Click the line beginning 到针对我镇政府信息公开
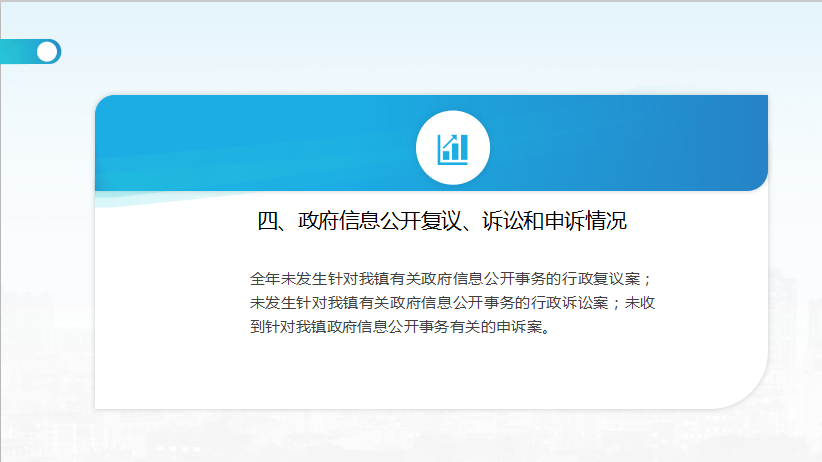Image resolution: width=822 pixels, height=462 pixels. click(401, 327)
